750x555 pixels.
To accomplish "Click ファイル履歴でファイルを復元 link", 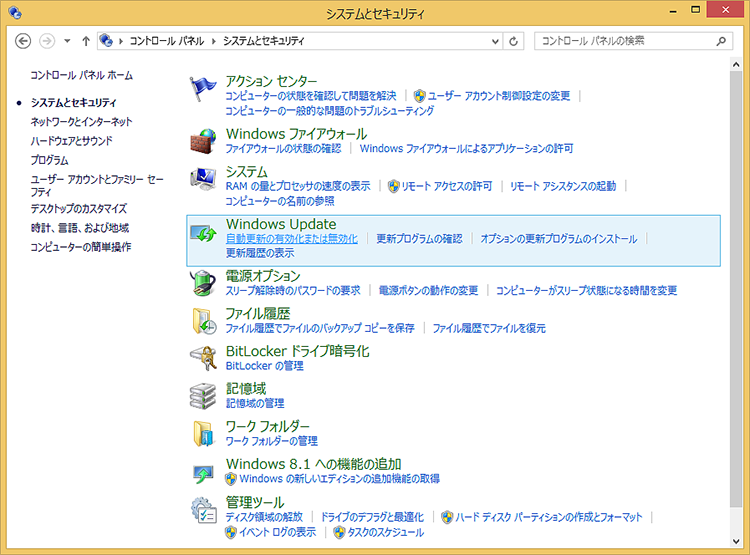I will tap(489, 328).
